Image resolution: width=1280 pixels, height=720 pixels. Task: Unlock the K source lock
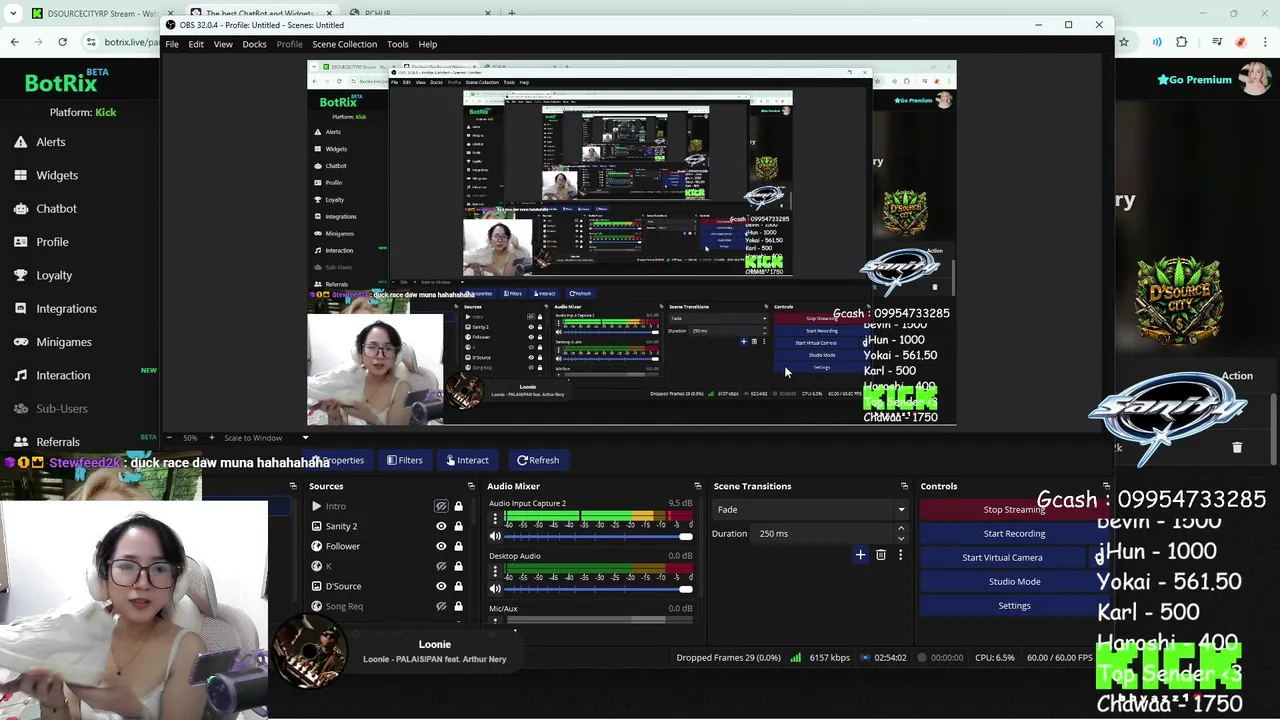(x=458, y=566)
